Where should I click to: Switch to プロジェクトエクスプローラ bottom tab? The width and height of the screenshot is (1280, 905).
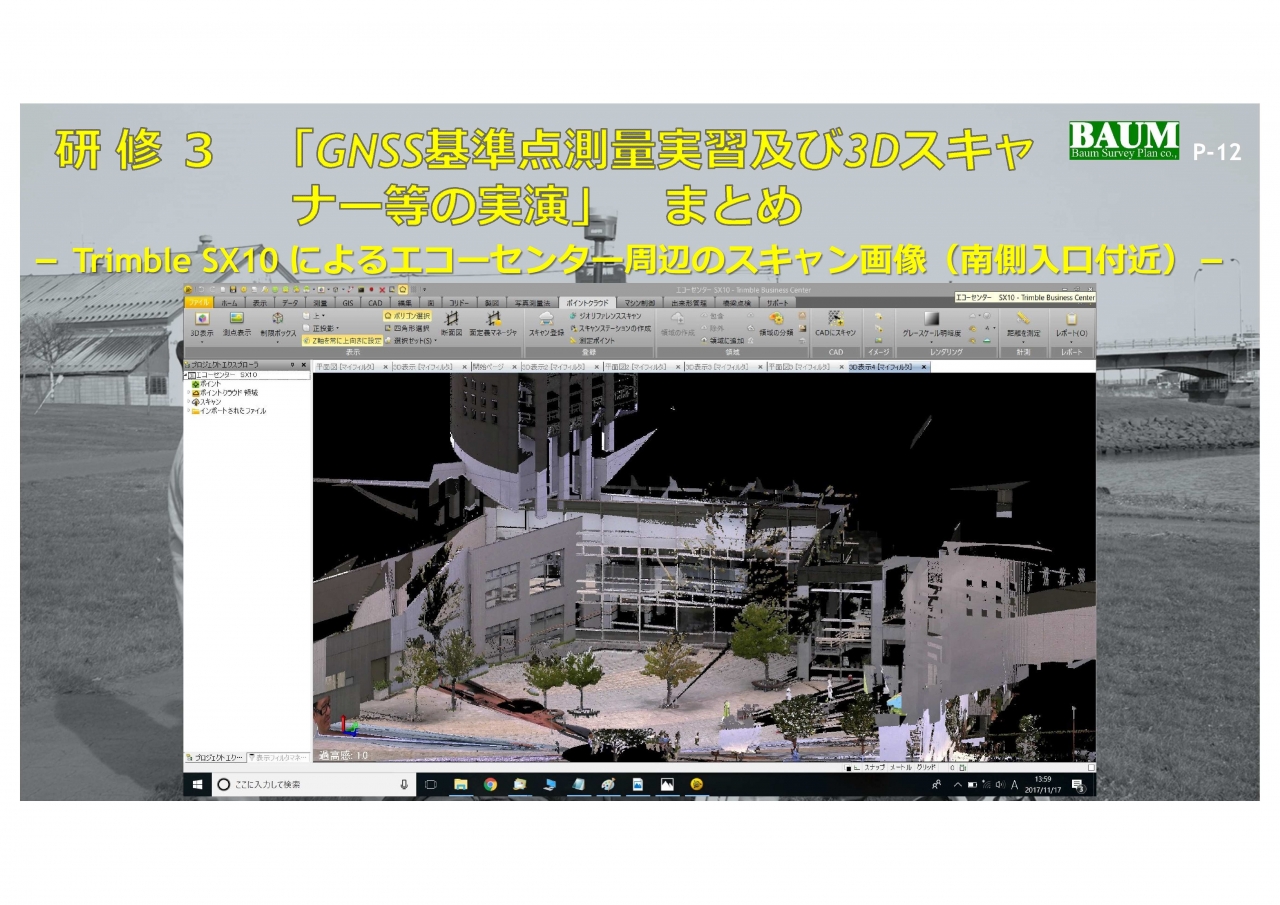[214, 757]
